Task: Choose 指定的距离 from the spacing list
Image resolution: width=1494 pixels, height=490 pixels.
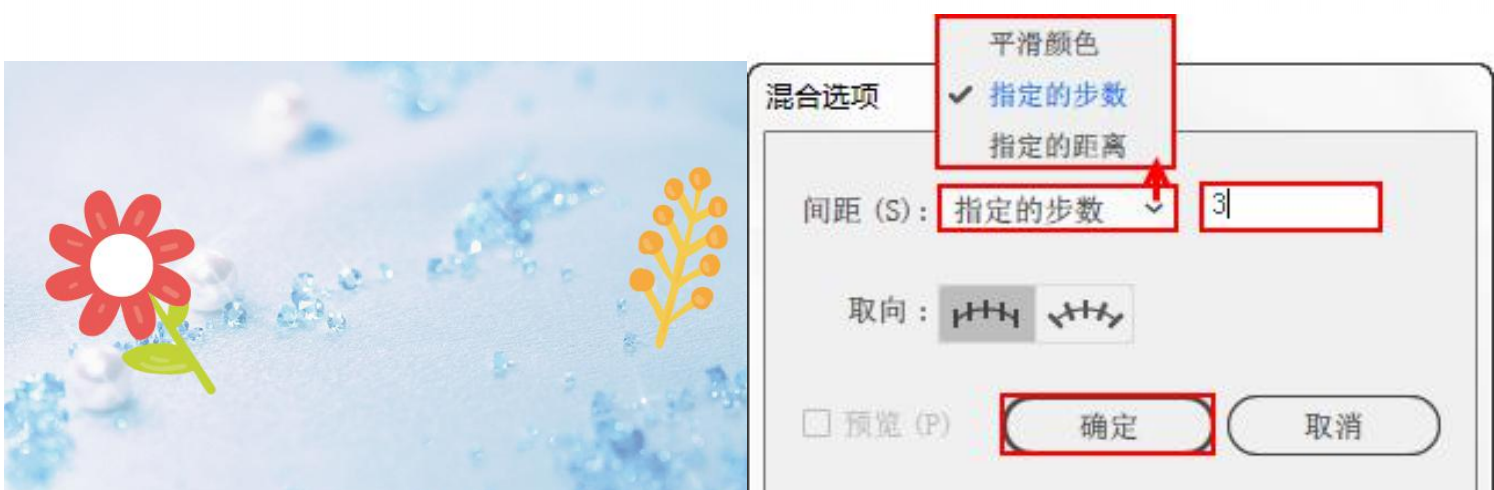Action: (x=1058, y=146)
